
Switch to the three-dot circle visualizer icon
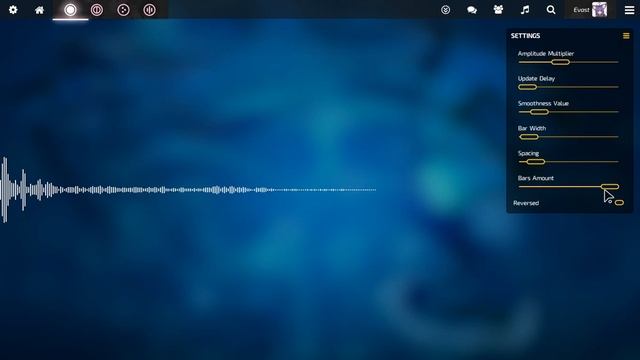[123, 10]
